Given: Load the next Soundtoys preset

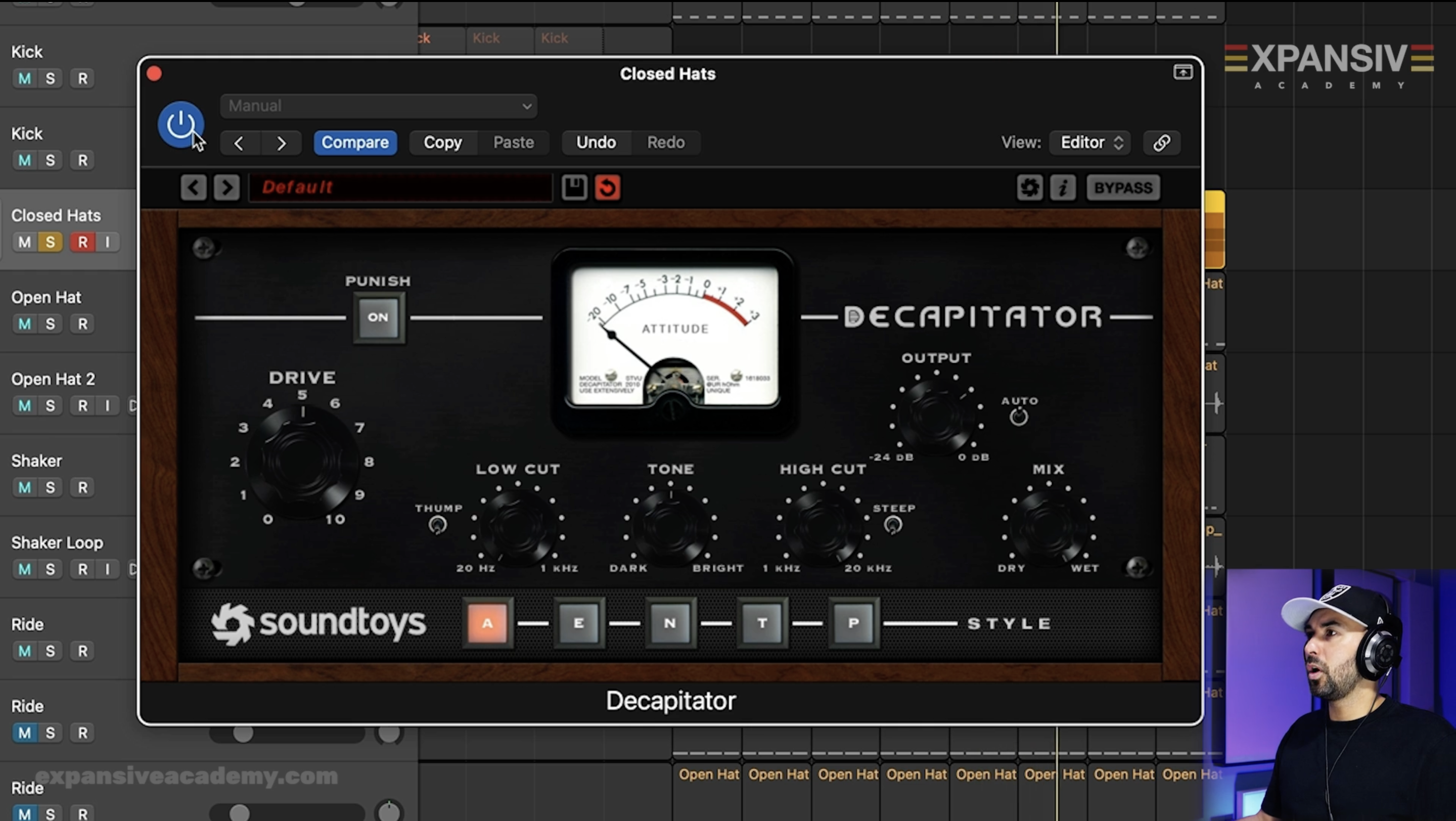Looking at the screenshot, I should (226, 187).
